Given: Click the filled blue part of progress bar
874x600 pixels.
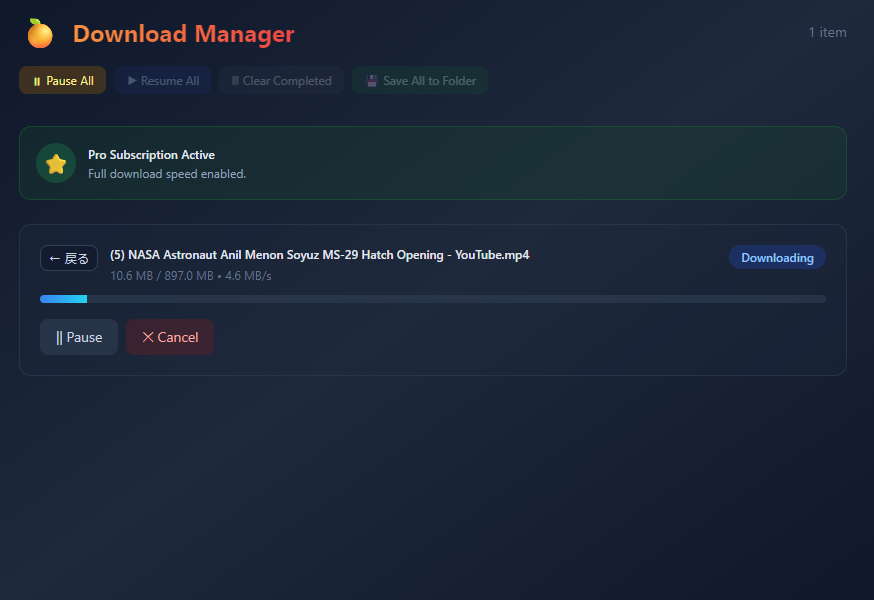Looking at the screenshot, I should (64, 299).
